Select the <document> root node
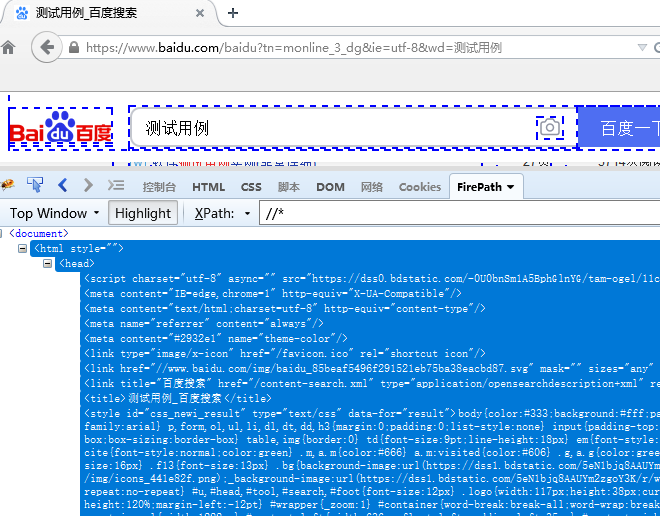660x516 pixels. click(x=38, y=233)
